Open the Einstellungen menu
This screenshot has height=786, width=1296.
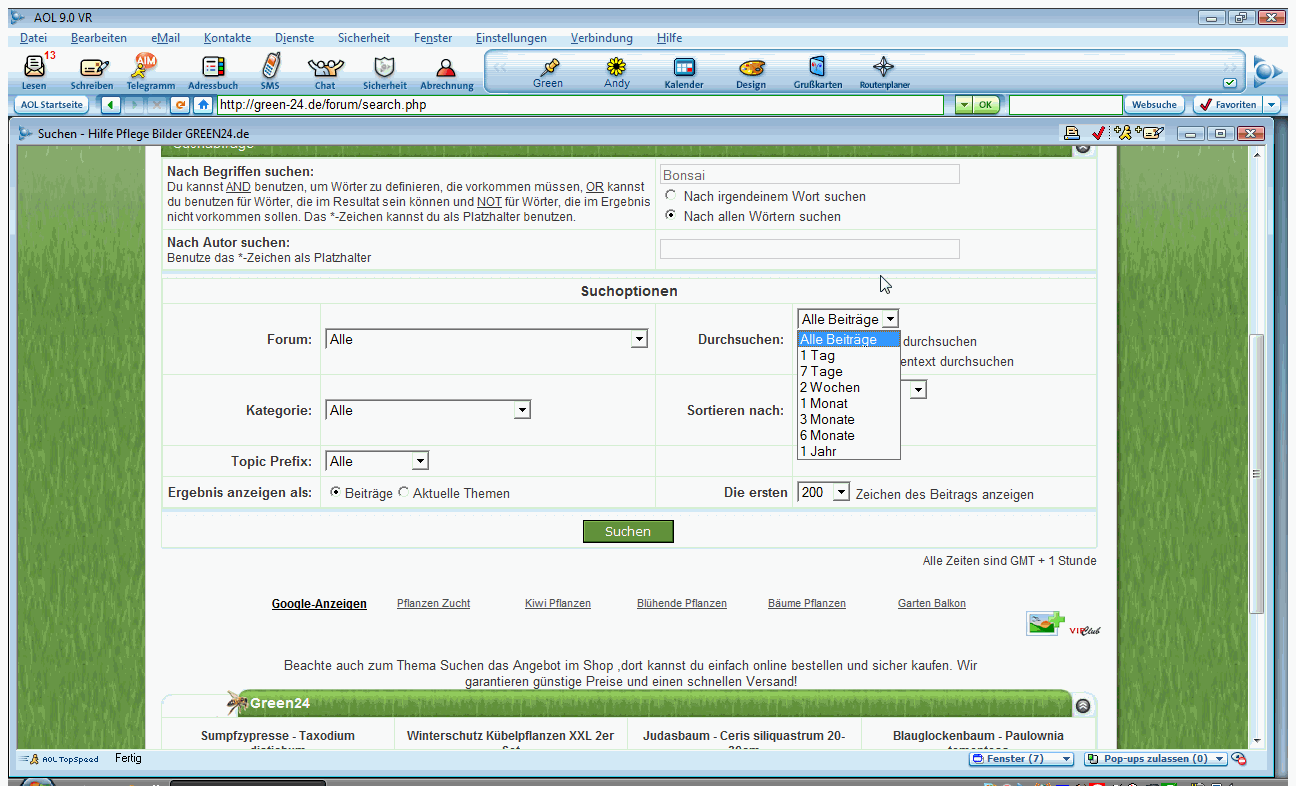(x=511, y=38)
